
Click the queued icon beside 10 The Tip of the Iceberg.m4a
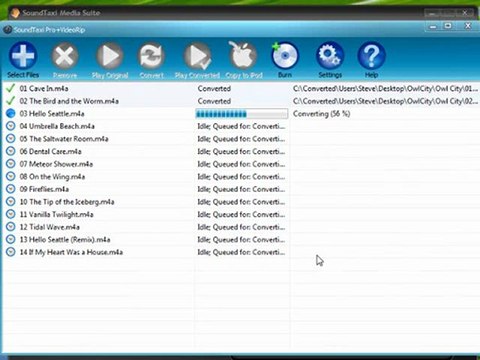coord(11,202)
